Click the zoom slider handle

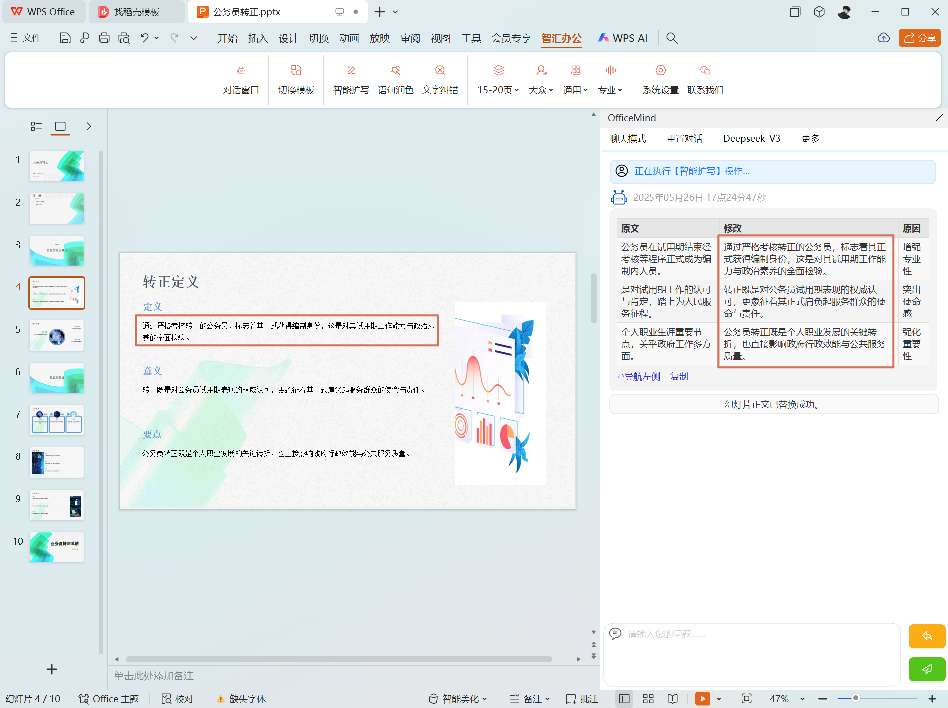tap(855, 698)
